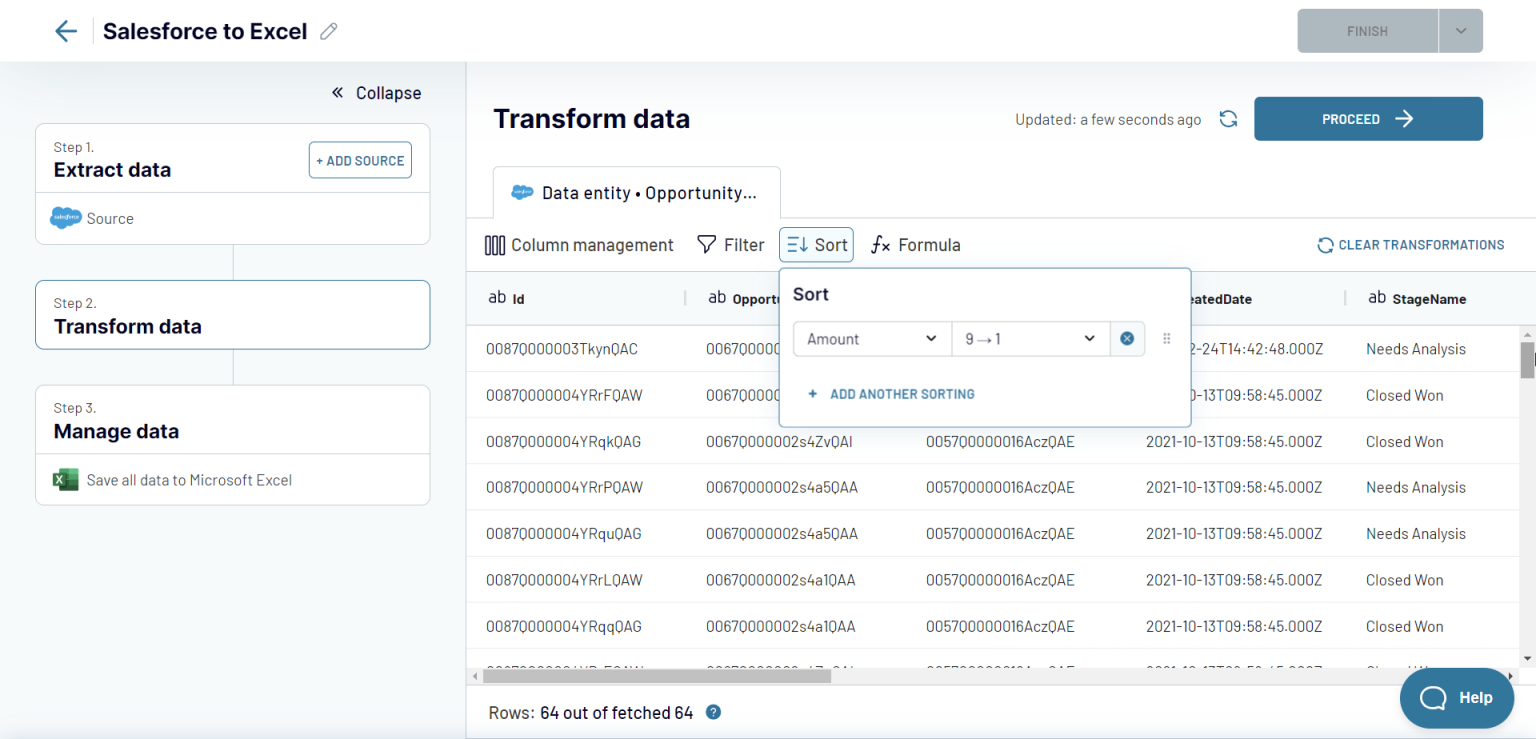
Task: Click Add Another Sorting
Action: point(890,394)
